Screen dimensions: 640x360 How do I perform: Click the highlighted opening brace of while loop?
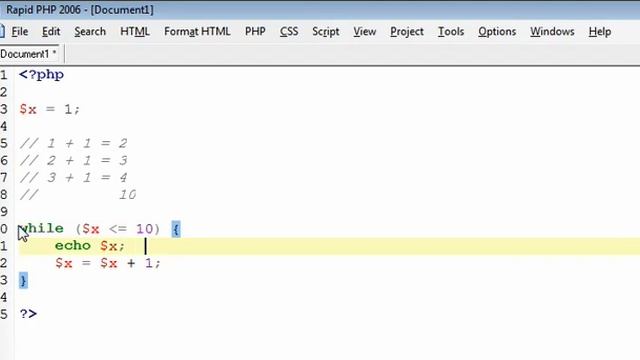click(176, 229)
